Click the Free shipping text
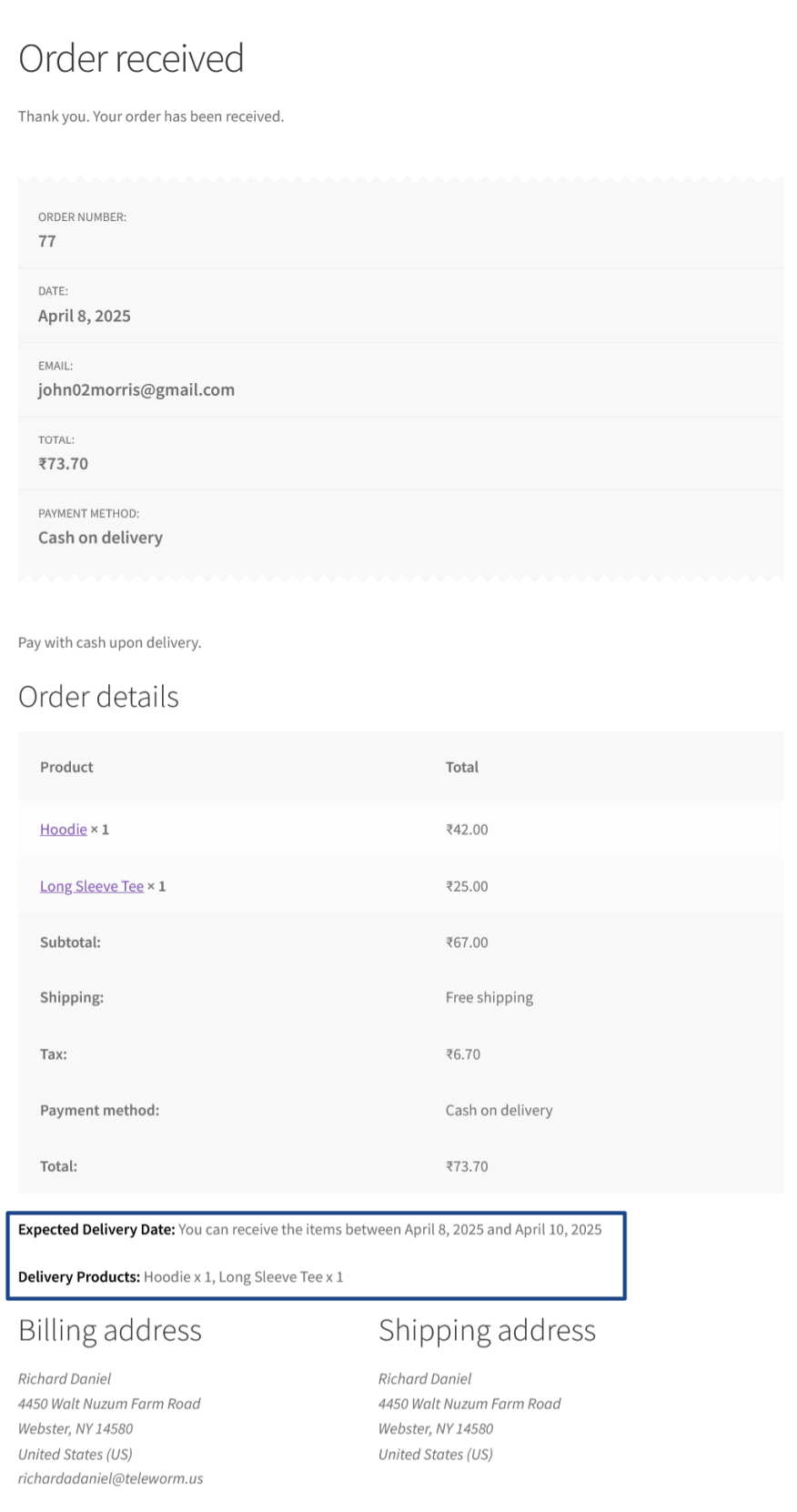This screenshot has height=1512, width=797. tap(489, 998)
